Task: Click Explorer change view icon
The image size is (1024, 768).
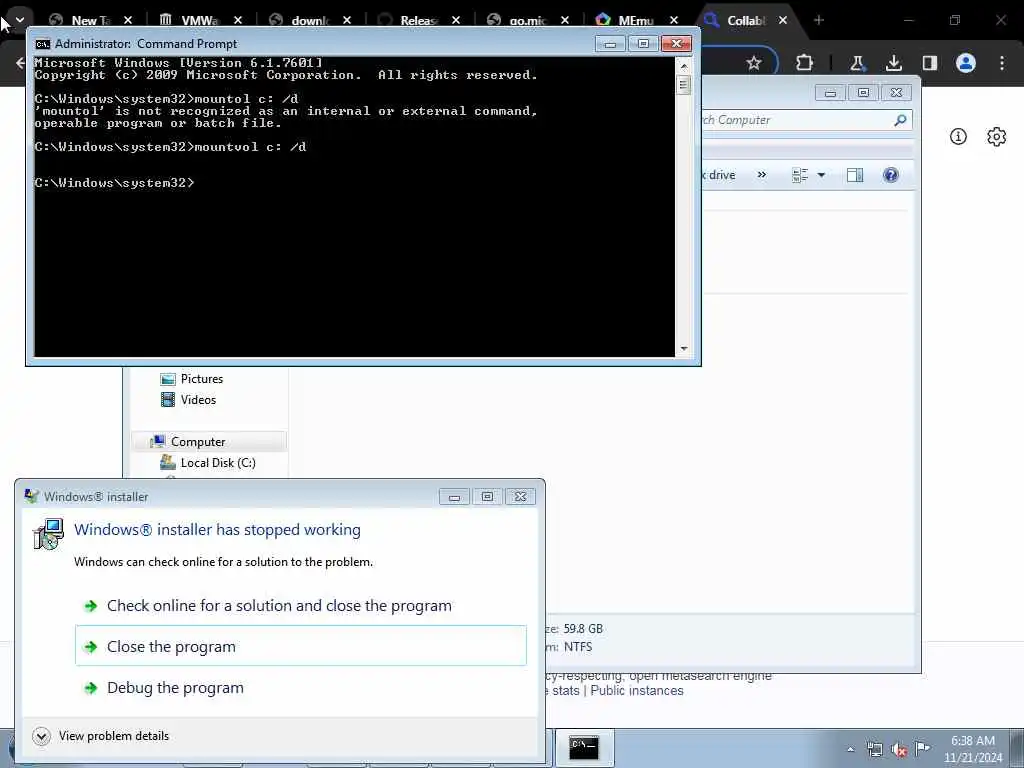Action: (x=800, y=174)
